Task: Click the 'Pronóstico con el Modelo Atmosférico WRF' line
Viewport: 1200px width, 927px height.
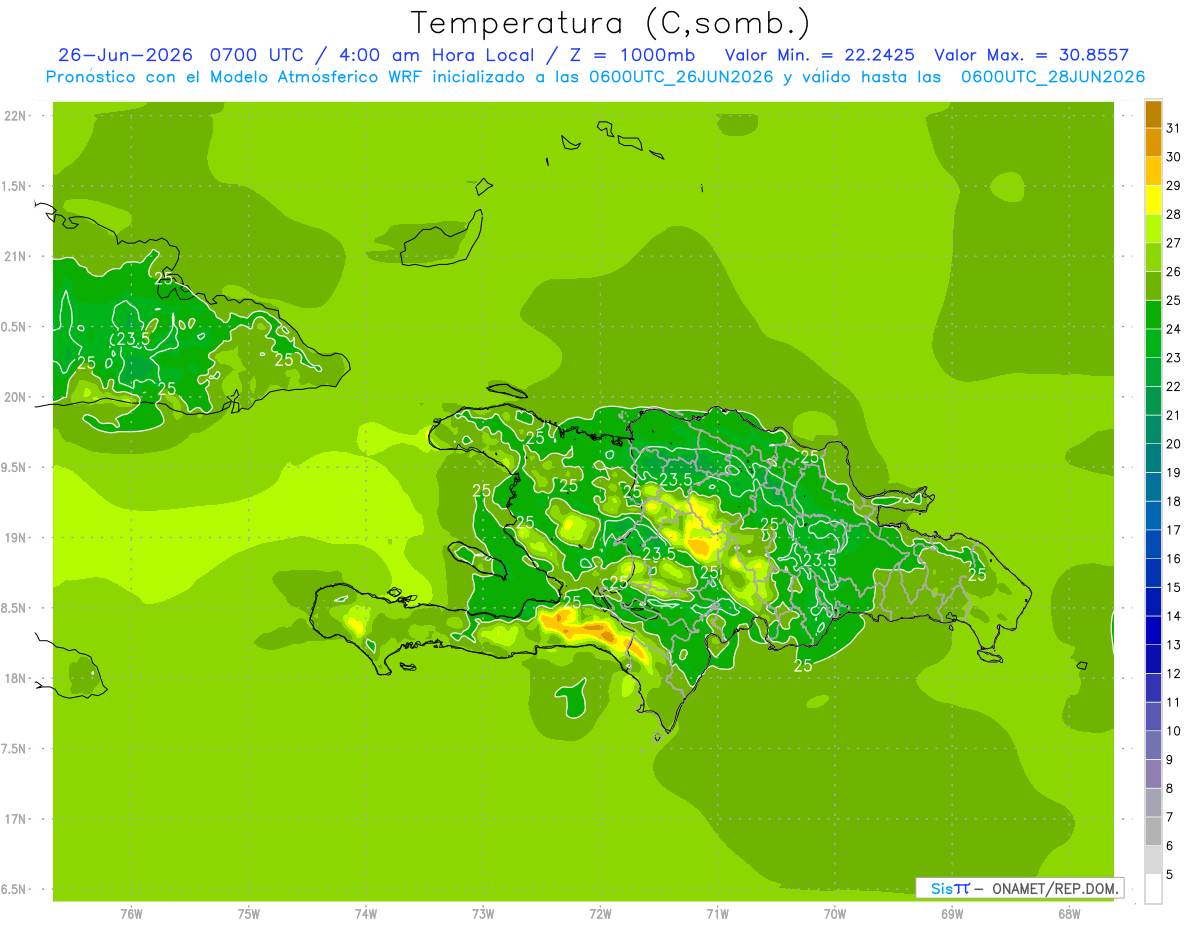Action: 237,77
